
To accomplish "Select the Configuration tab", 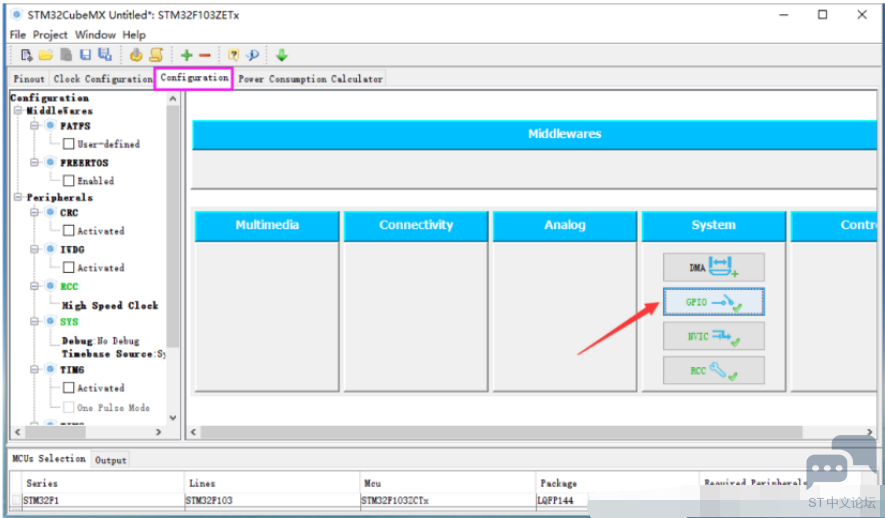I will point(194,78).
